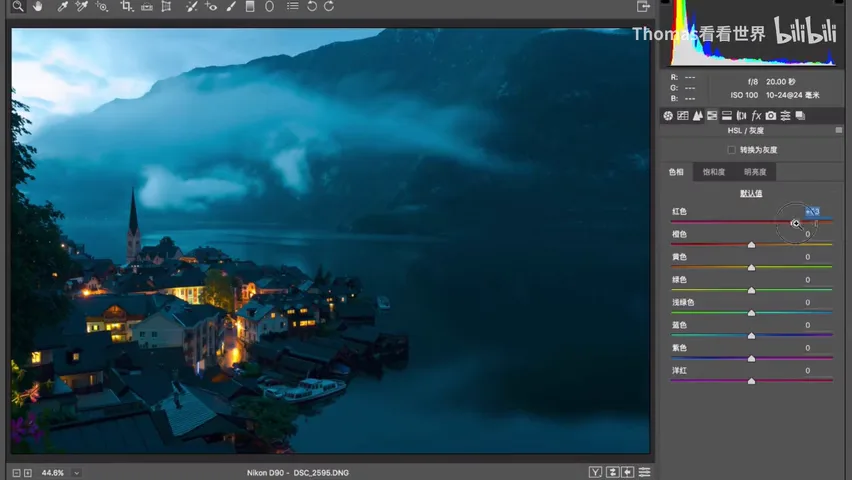Open the HSL / Grayscale panel icon
This screenshot has width=852, height=480.
pyautogui.click(x=712, y=116)
